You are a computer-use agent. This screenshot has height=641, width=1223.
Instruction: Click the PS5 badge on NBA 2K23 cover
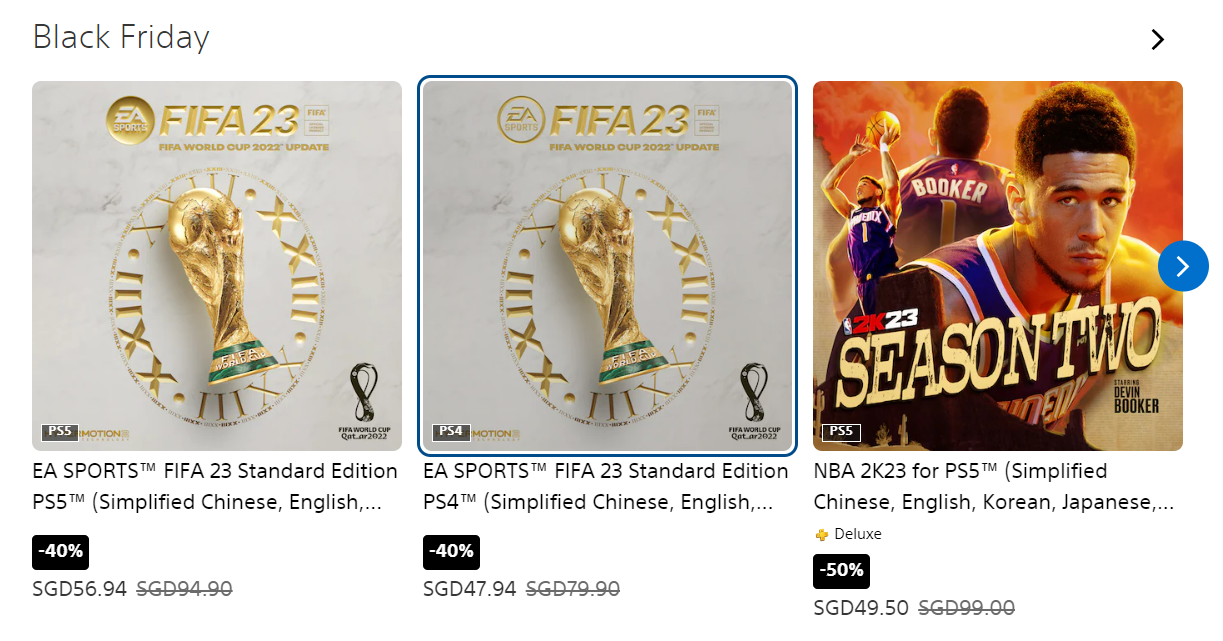pyautogui.click(x=841, y=432)
